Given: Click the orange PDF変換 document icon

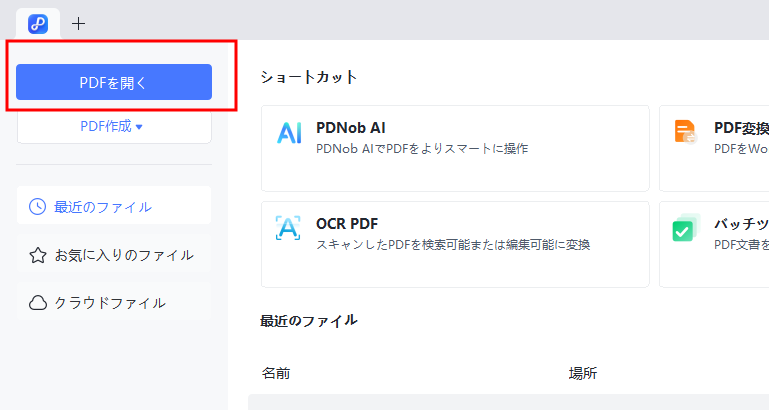Looking at the screenshot, I should click(685, 132).
